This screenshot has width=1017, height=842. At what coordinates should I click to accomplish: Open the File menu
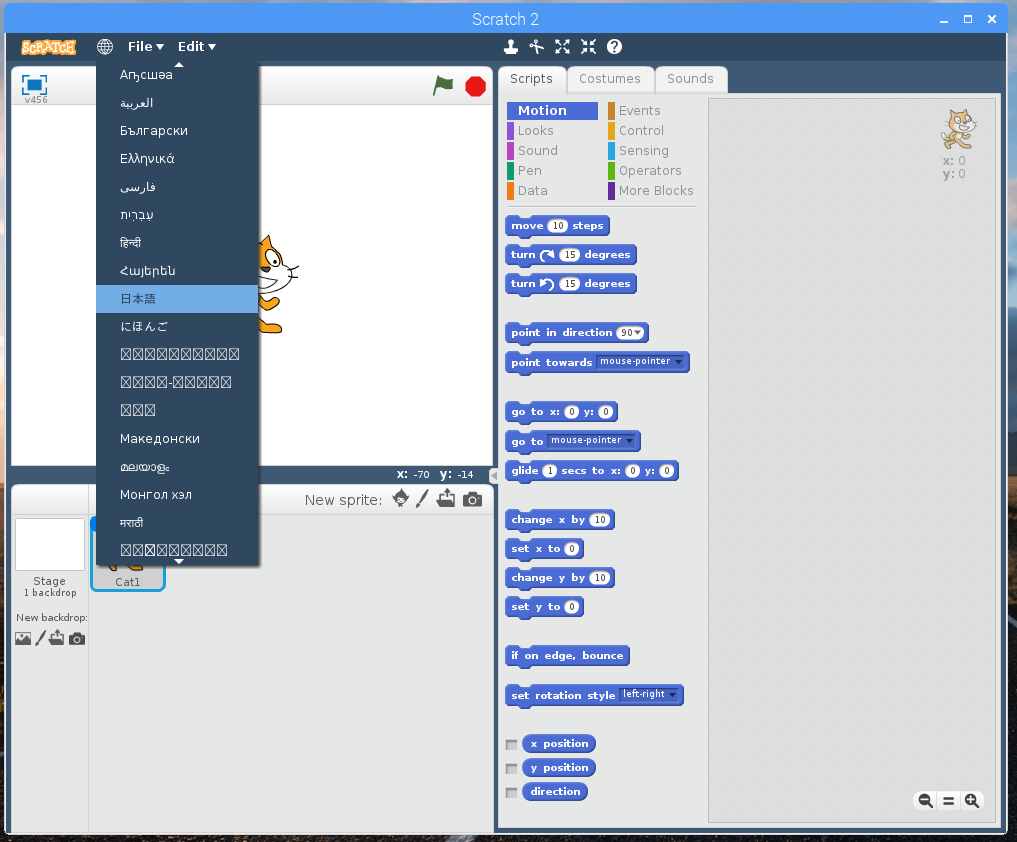click(145, 47)
